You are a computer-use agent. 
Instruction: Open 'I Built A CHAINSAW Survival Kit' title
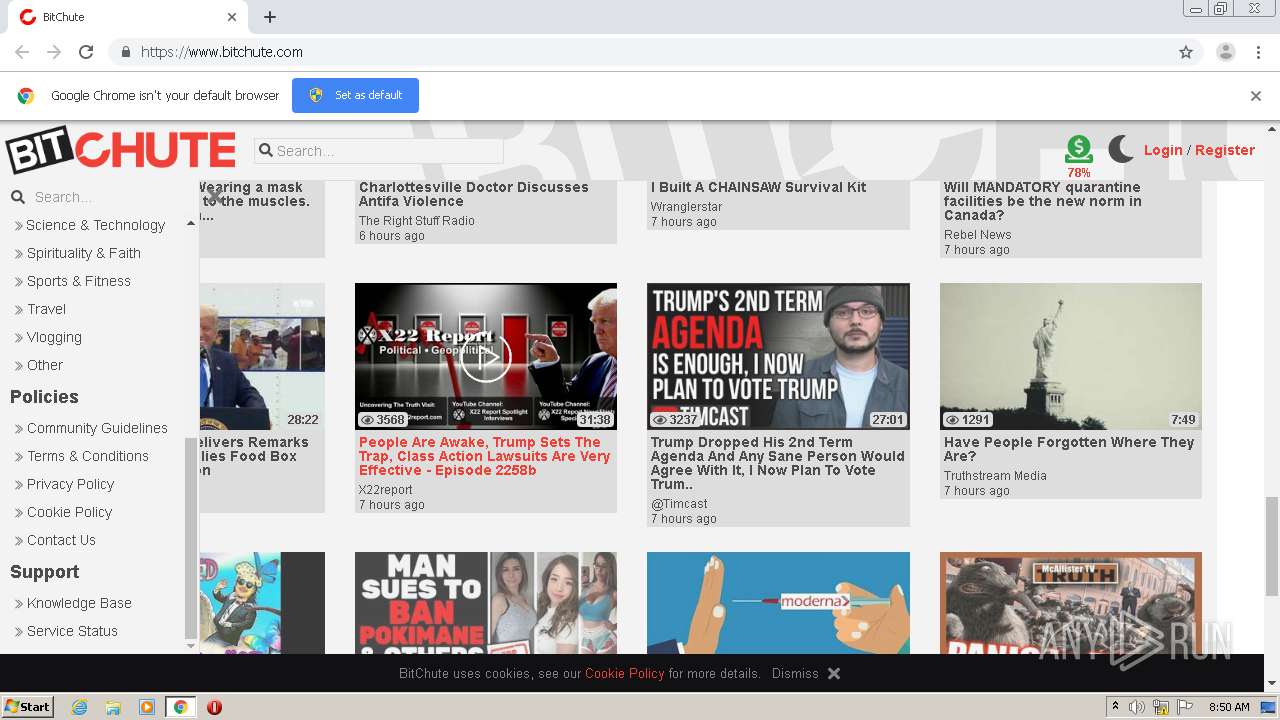(x=758, y=187)
